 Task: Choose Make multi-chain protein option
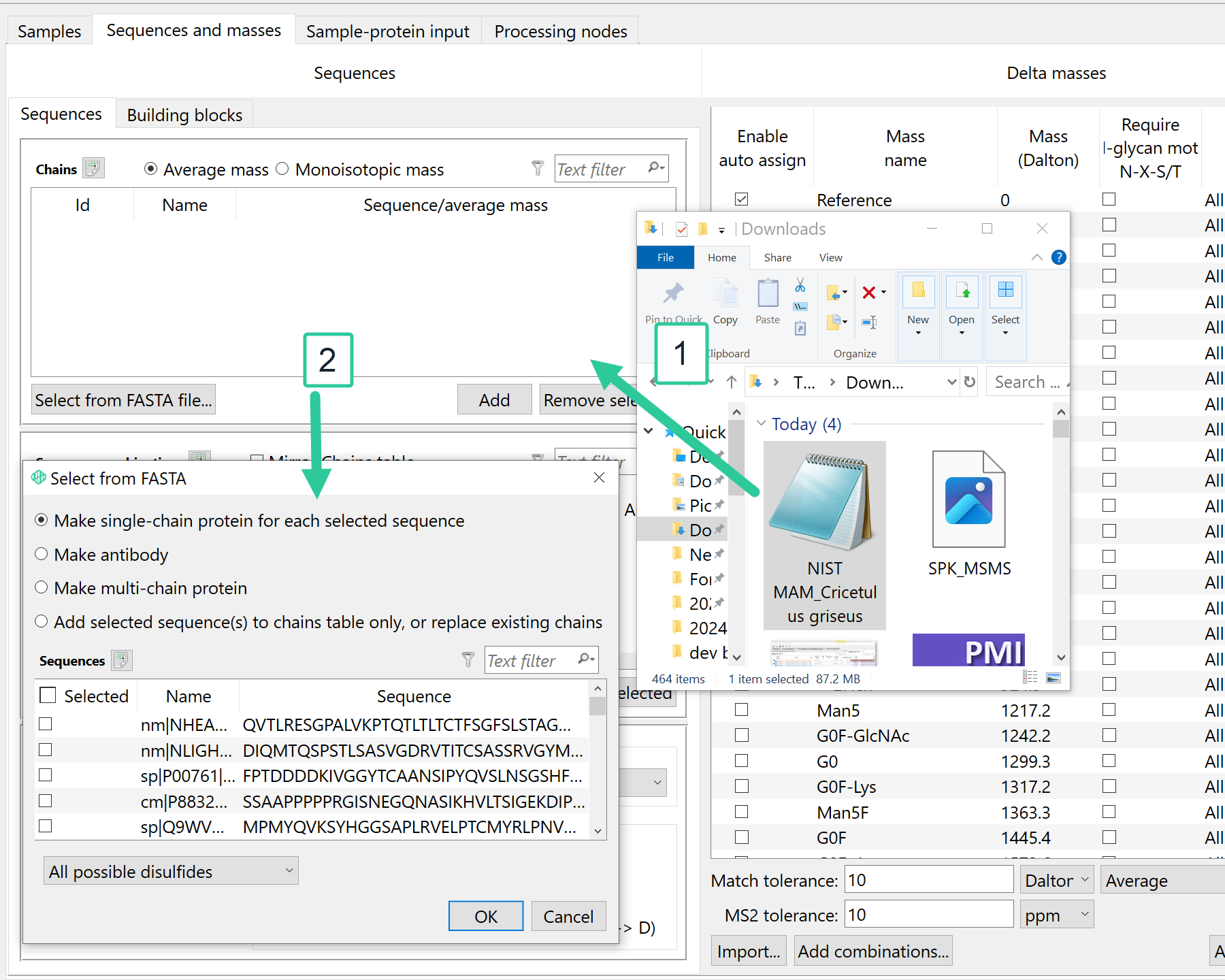[x=42, y=587]
